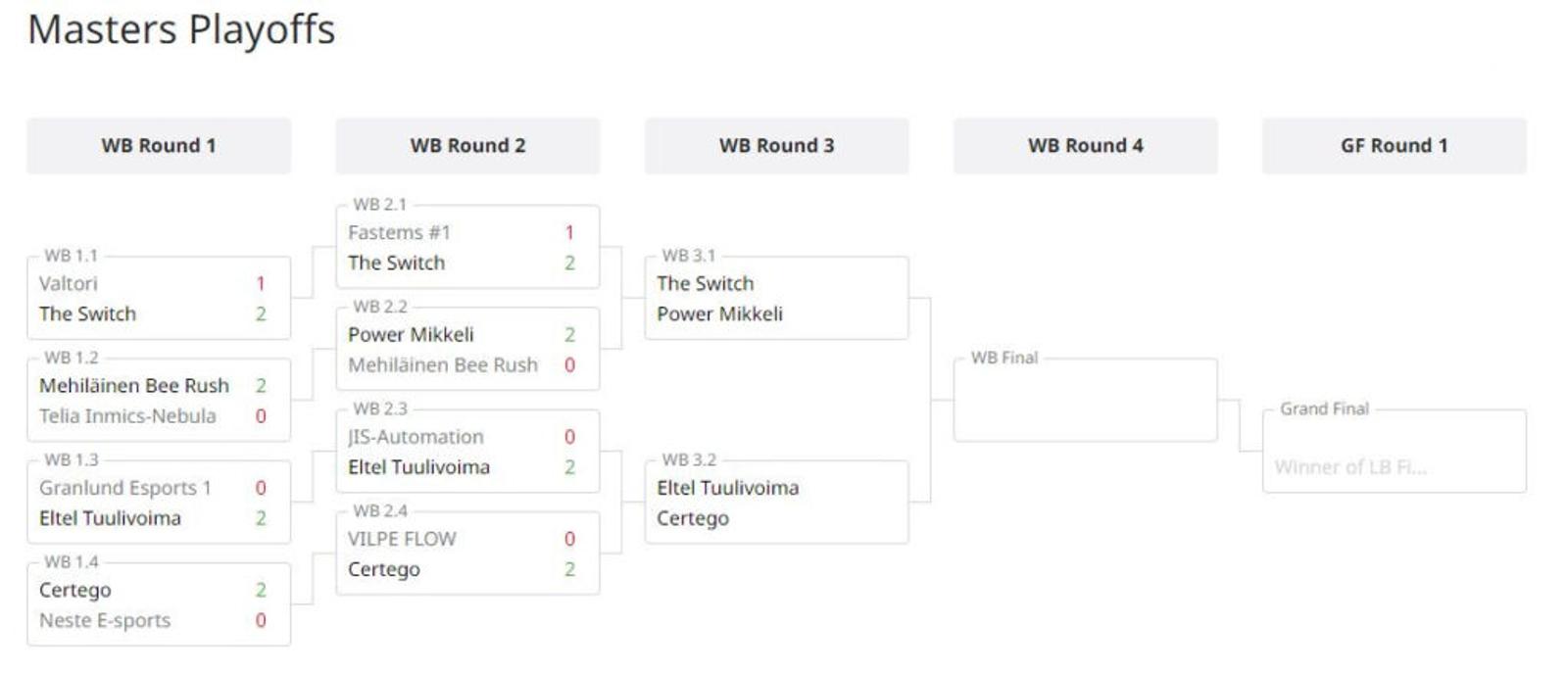Click the GF Round 1 header

point(1394,146)
